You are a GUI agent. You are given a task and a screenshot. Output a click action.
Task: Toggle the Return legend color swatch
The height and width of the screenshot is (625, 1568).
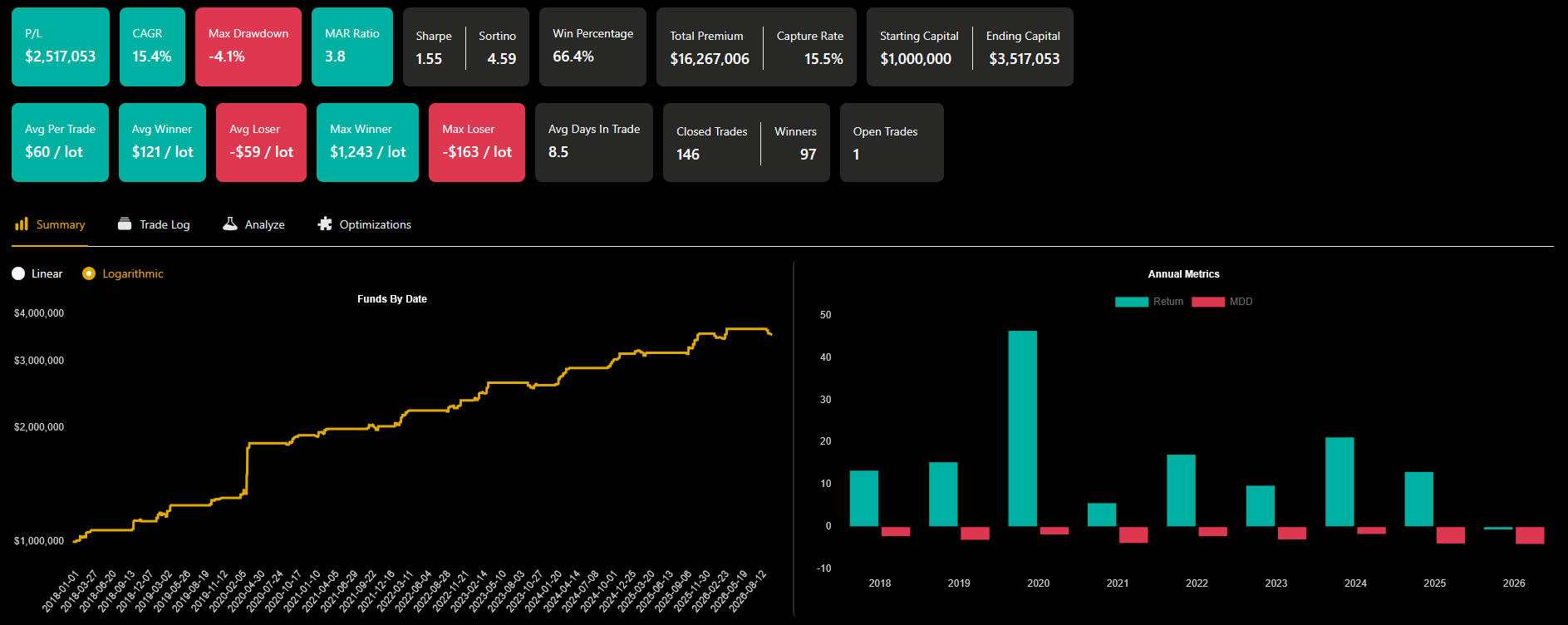1132,302
